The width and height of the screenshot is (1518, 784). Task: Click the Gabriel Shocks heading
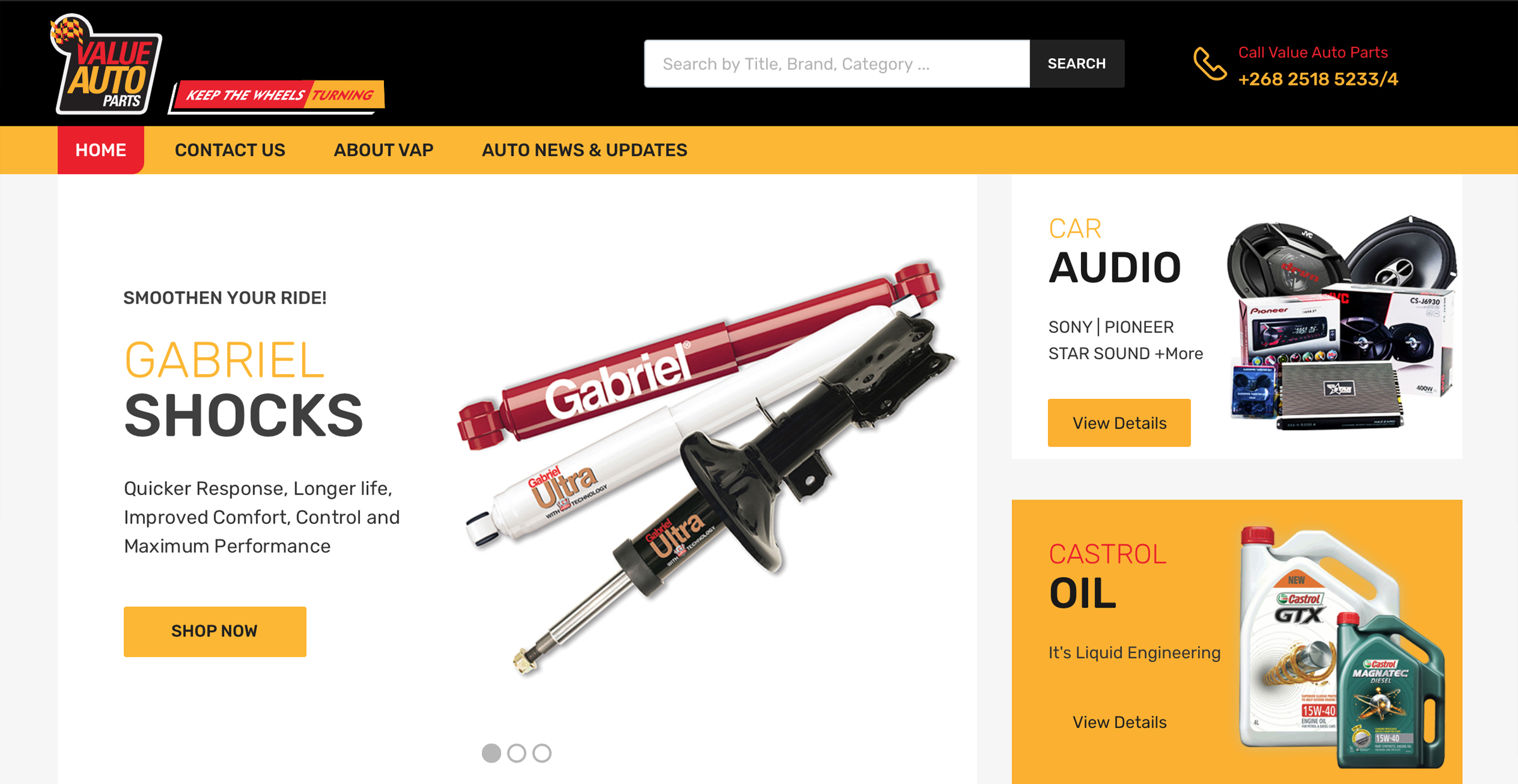(244, 388)
